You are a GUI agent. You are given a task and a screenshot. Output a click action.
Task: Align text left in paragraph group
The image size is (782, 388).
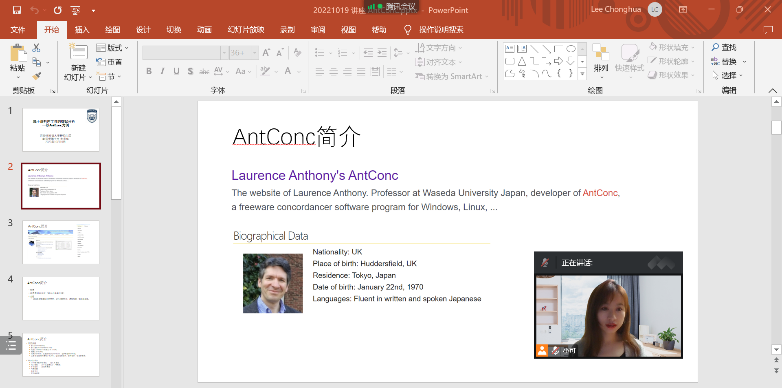click(x=320, y=71)
